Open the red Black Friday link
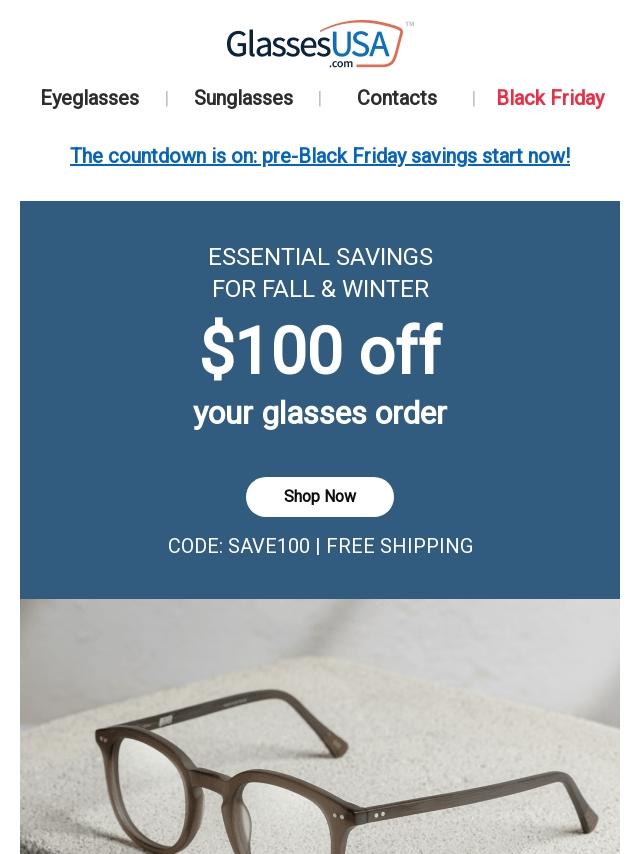This screenshot has height=854, width=640. click(x=550, y=98)
